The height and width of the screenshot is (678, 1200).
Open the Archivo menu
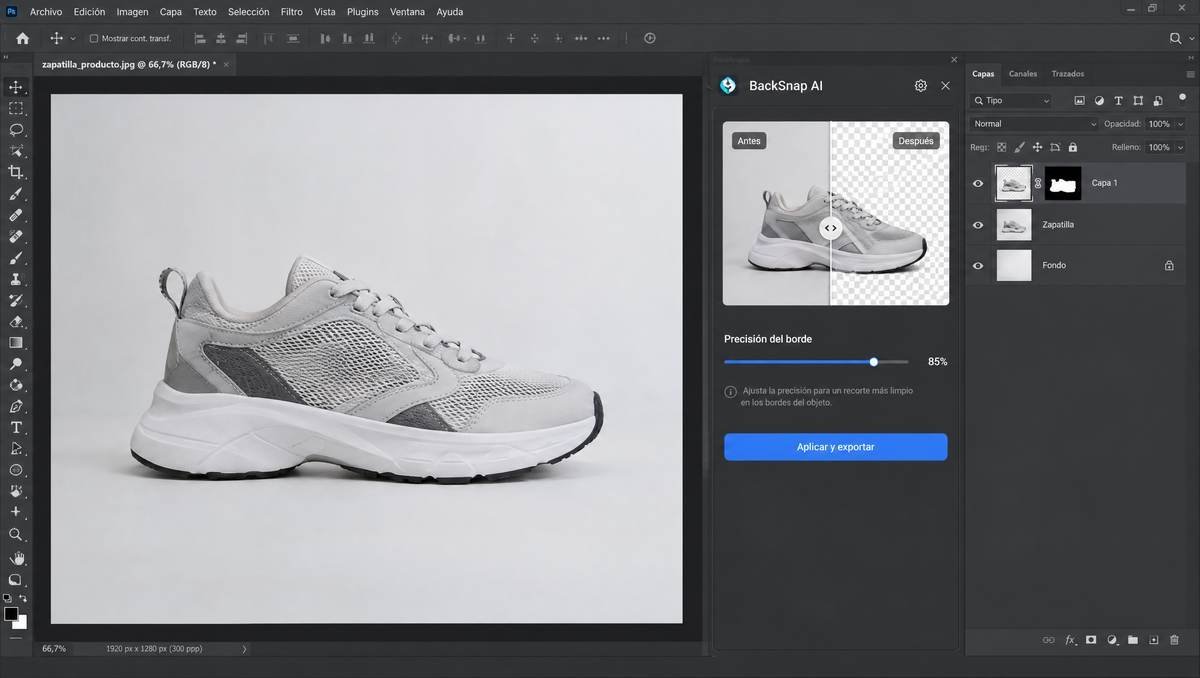click(x=46, y=12)
